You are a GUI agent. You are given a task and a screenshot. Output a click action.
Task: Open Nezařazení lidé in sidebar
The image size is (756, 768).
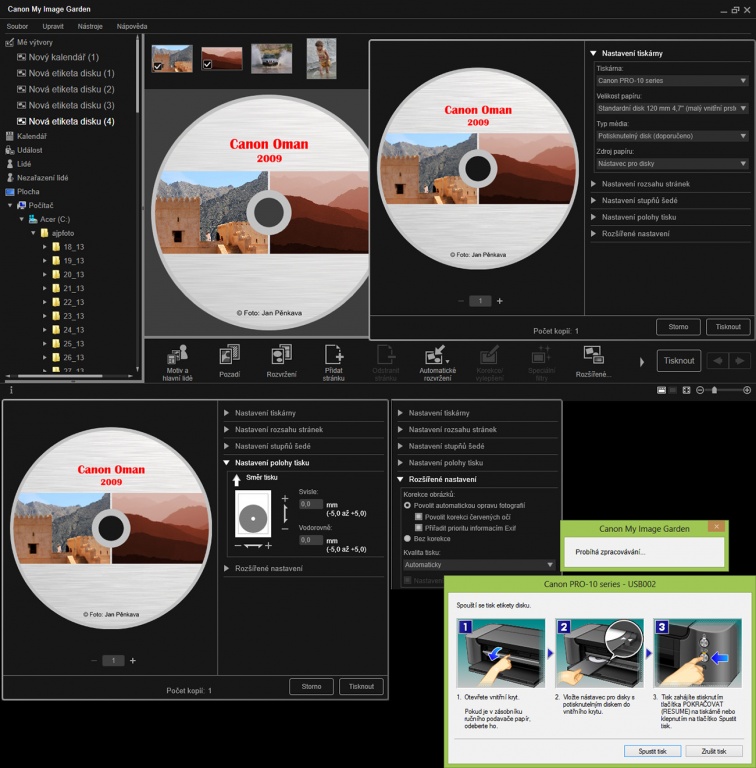(37, 178)
